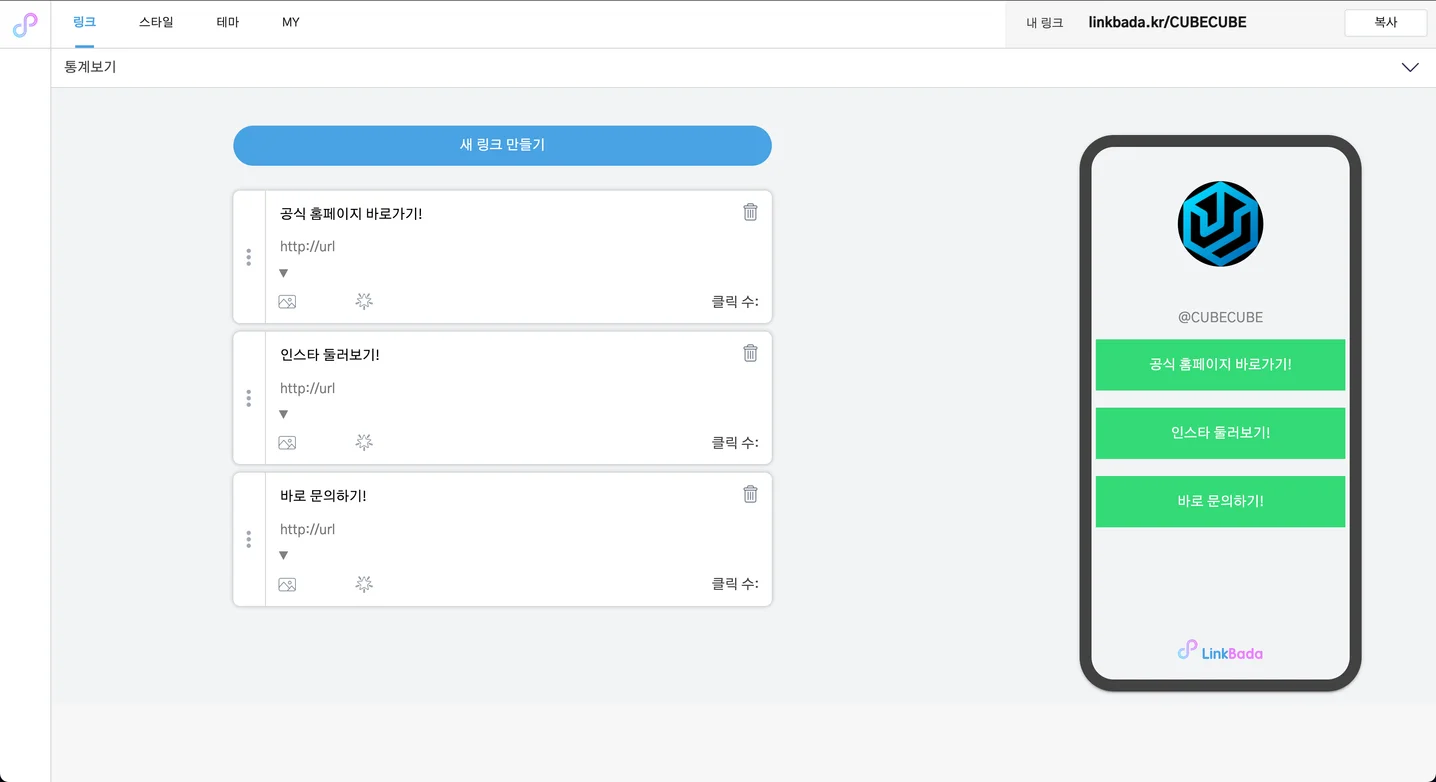The height and width of the screenshot is (782, 1436).
Task: Click drag handle dots of 바로 문의하기! card
Action: click(x=248, y=539)
